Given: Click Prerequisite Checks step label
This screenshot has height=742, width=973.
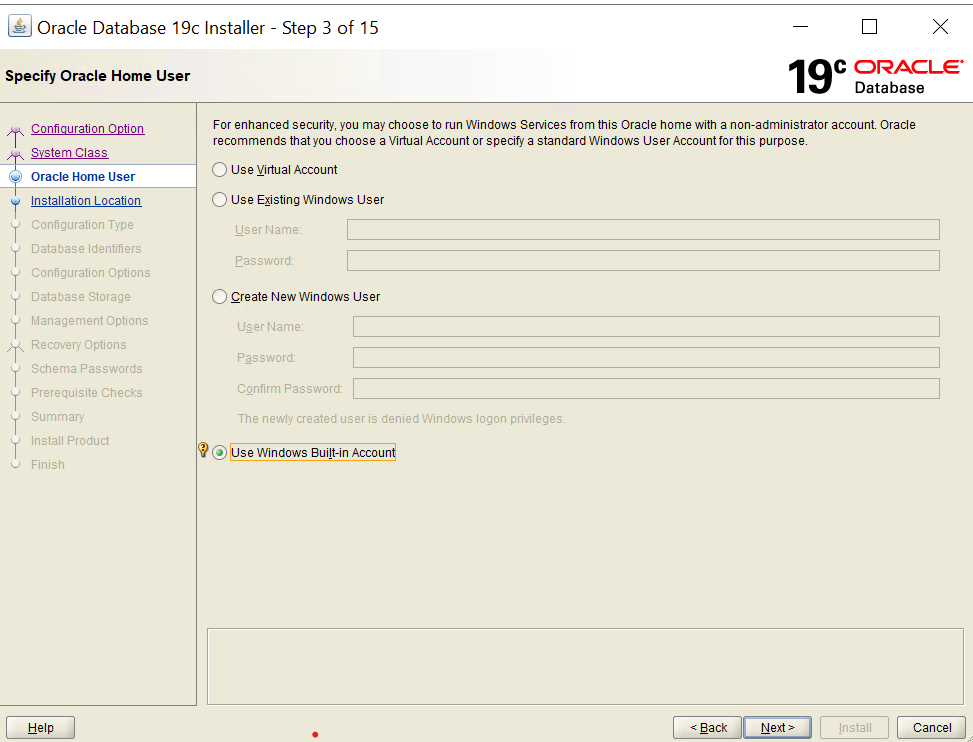Looking at the screenshot, I should click(x=87, y=393).
